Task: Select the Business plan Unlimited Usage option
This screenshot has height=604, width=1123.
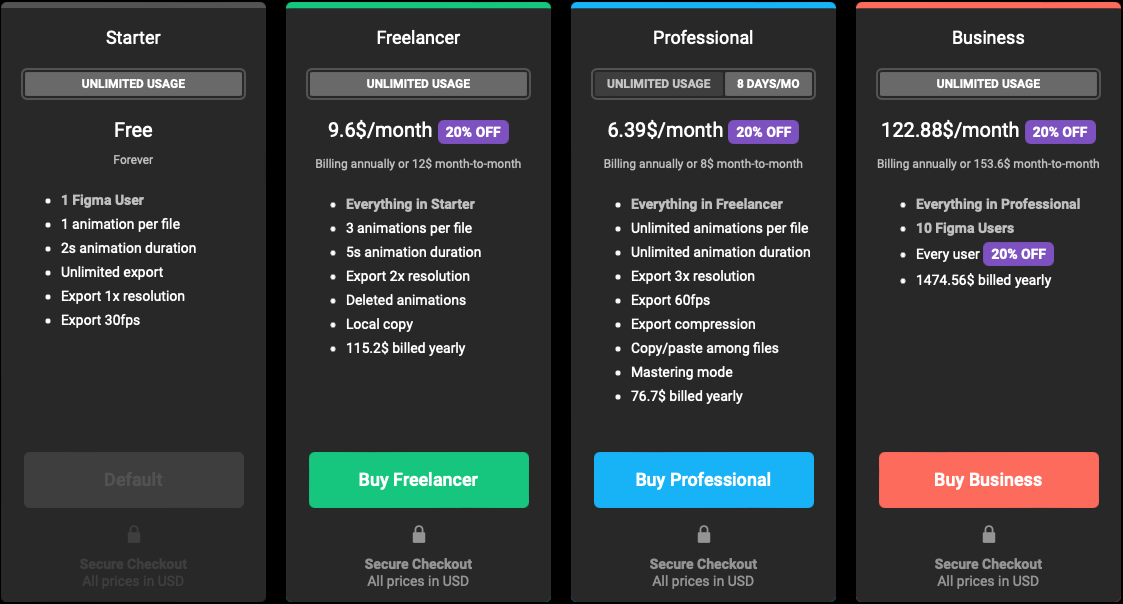Action: [x=988, y=84]
